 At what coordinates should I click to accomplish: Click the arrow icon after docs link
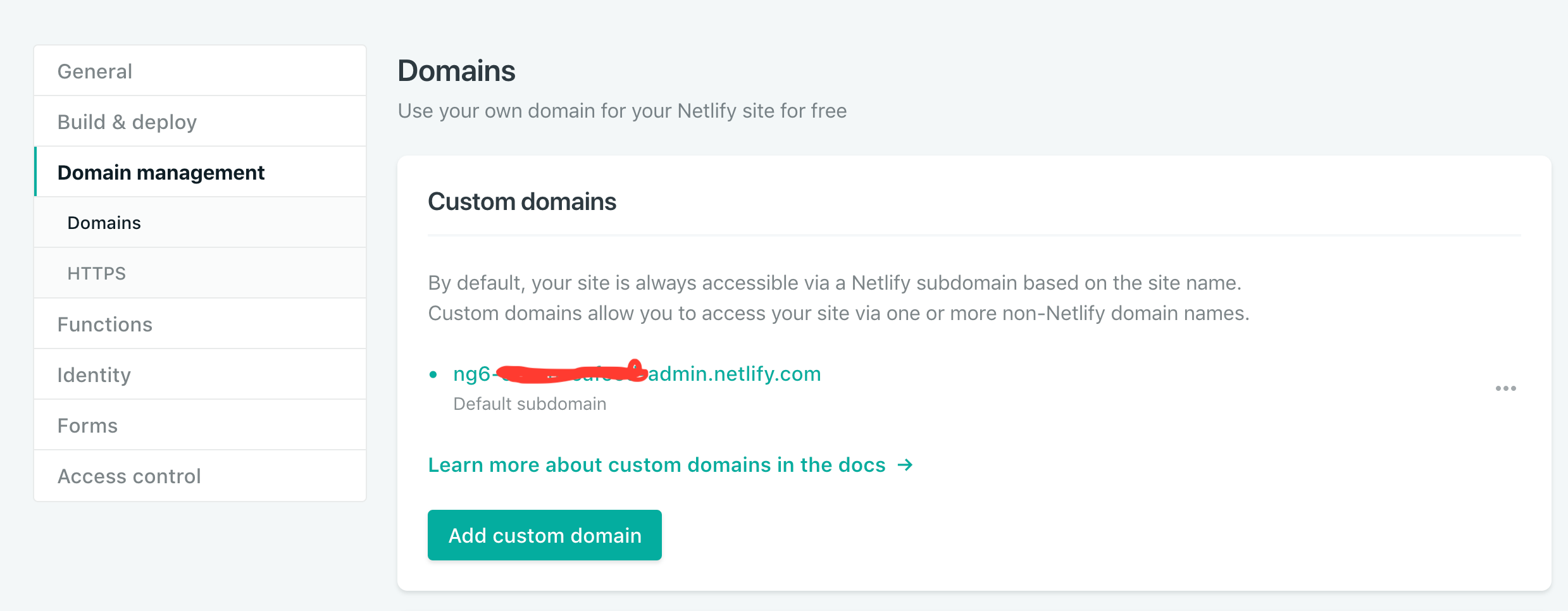[x=905, y=465]
